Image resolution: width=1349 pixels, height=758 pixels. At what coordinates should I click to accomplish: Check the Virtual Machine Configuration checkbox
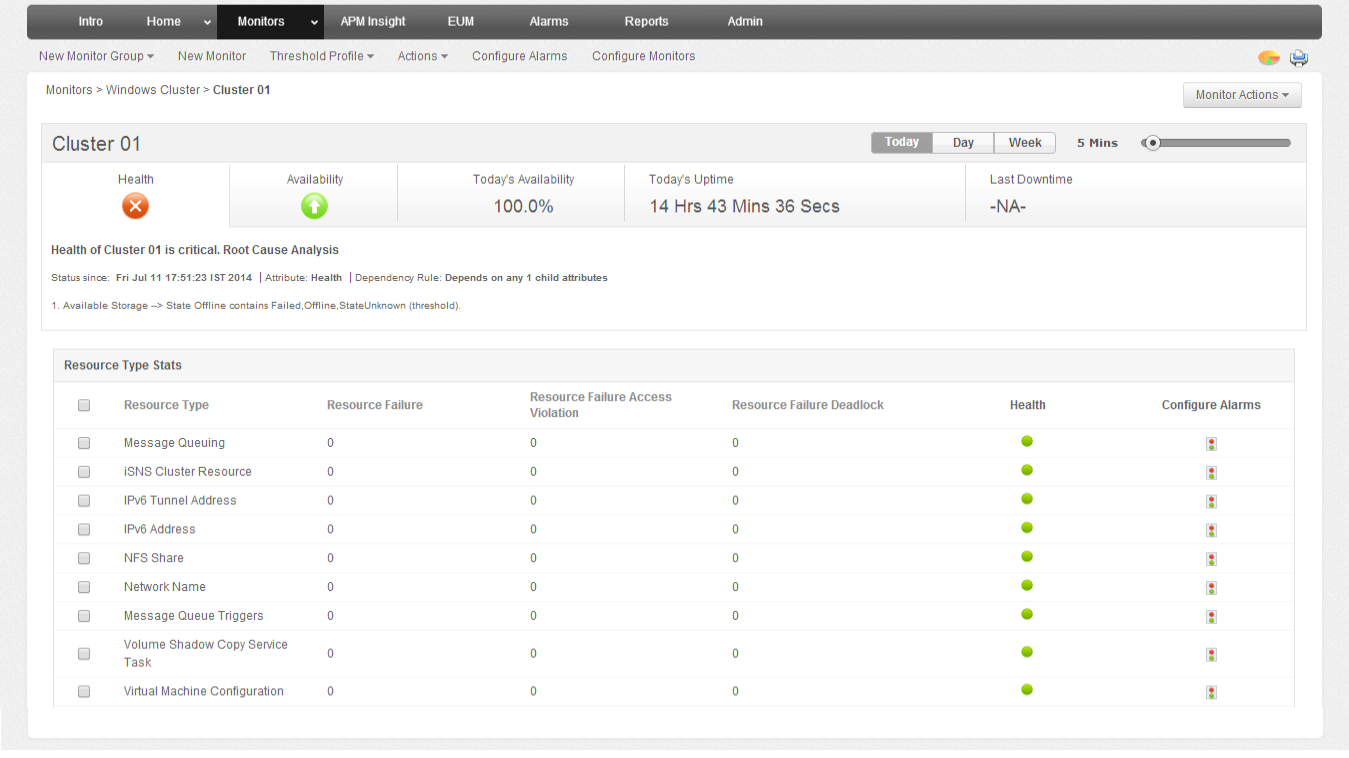tap(84, 692)
